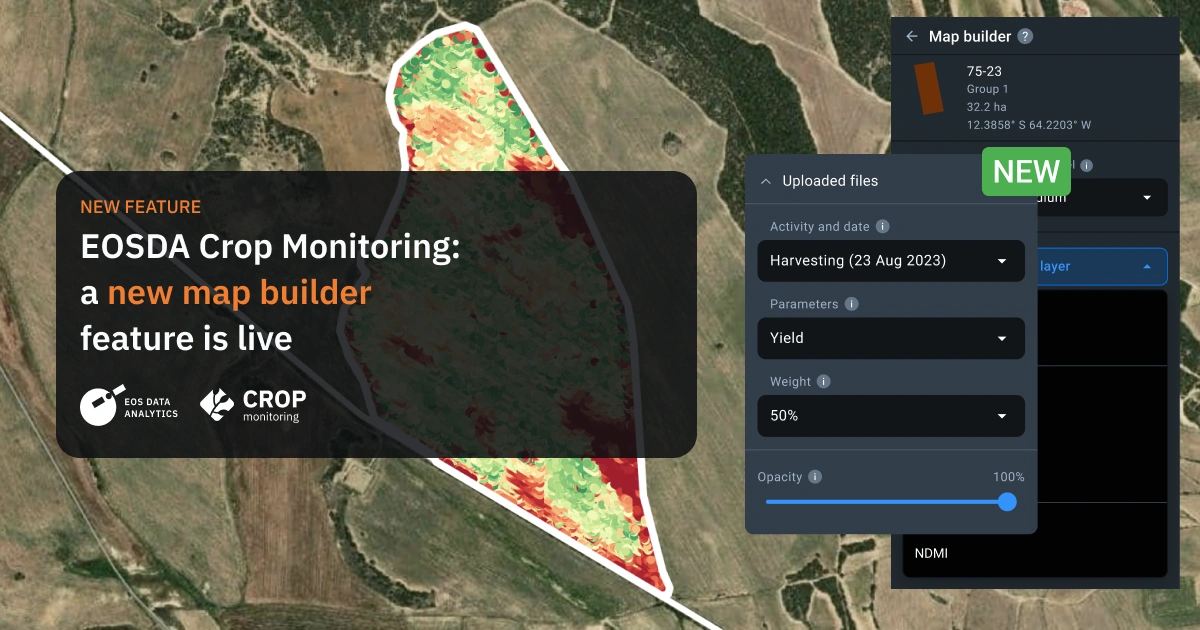Open the Yield parameter dropdown
Screen dimensions: 1200x630
890,338
